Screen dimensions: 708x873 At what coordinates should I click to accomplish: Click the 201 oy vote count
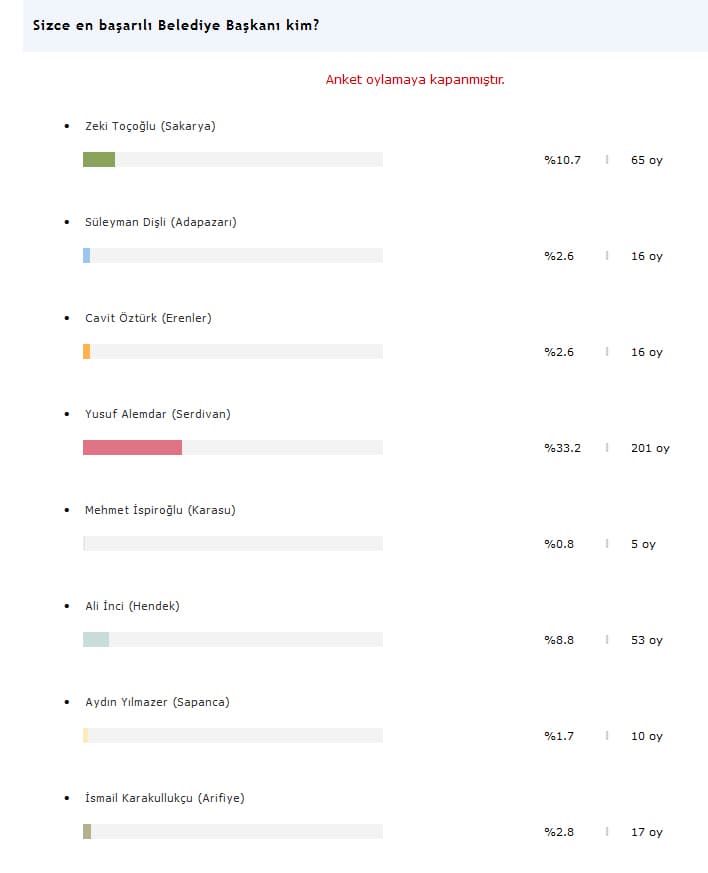(650, 448)
